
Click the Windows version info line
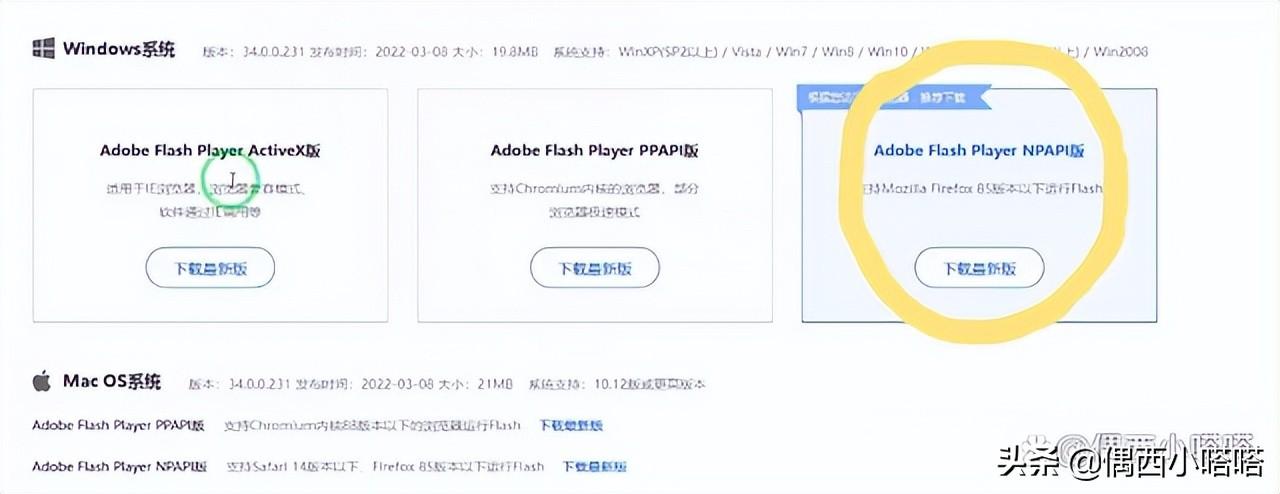coord(676,50)
